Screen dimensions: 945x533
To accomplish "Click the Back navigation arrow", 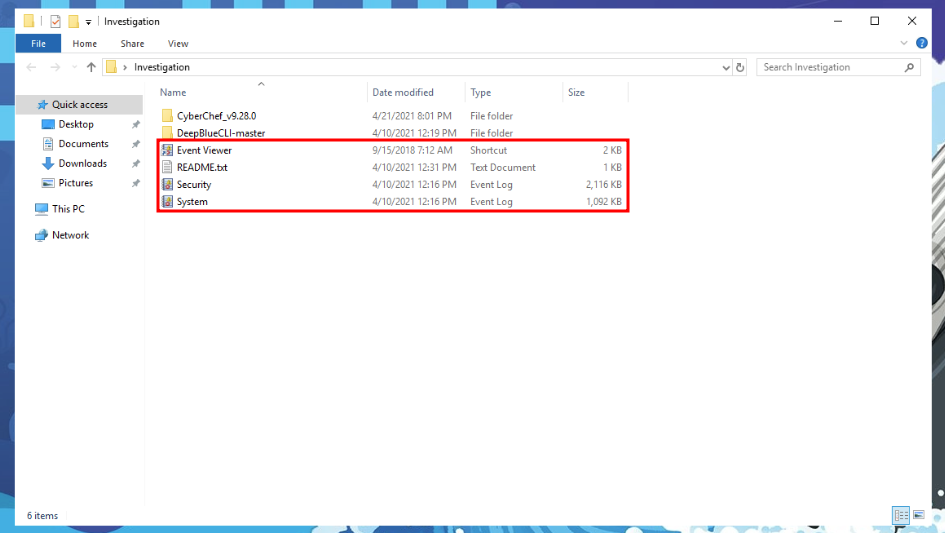I will click(31, 67).
